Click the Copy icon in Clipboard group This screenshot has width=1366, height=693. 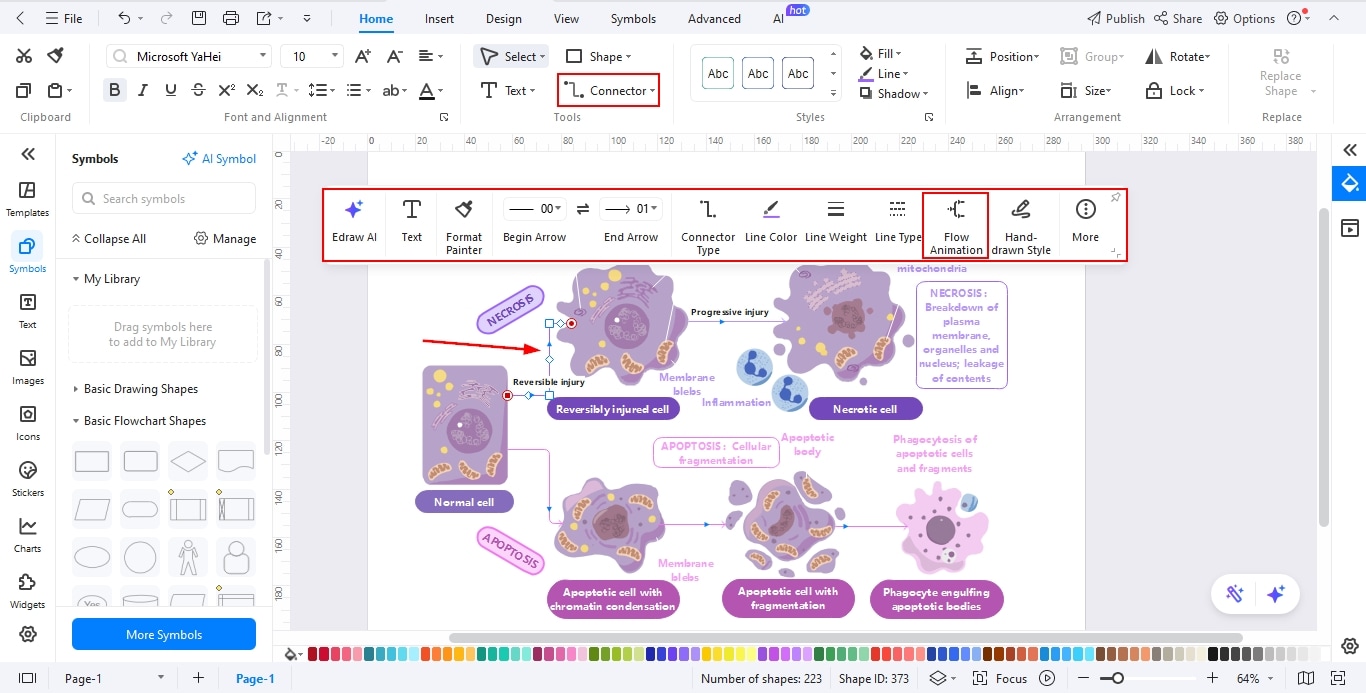24,90
